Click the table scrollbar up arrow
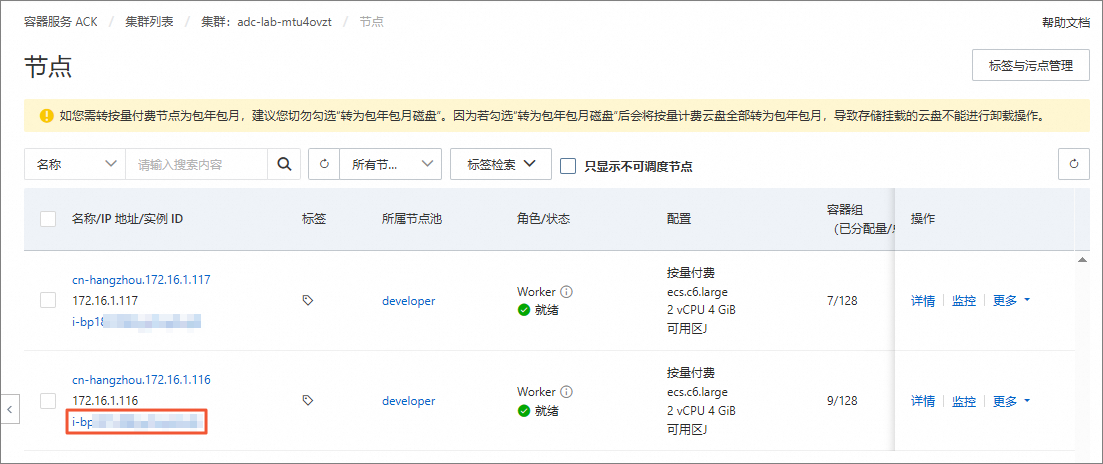The width and height of the screenshot is (1103, 464). click(1082, 260)
